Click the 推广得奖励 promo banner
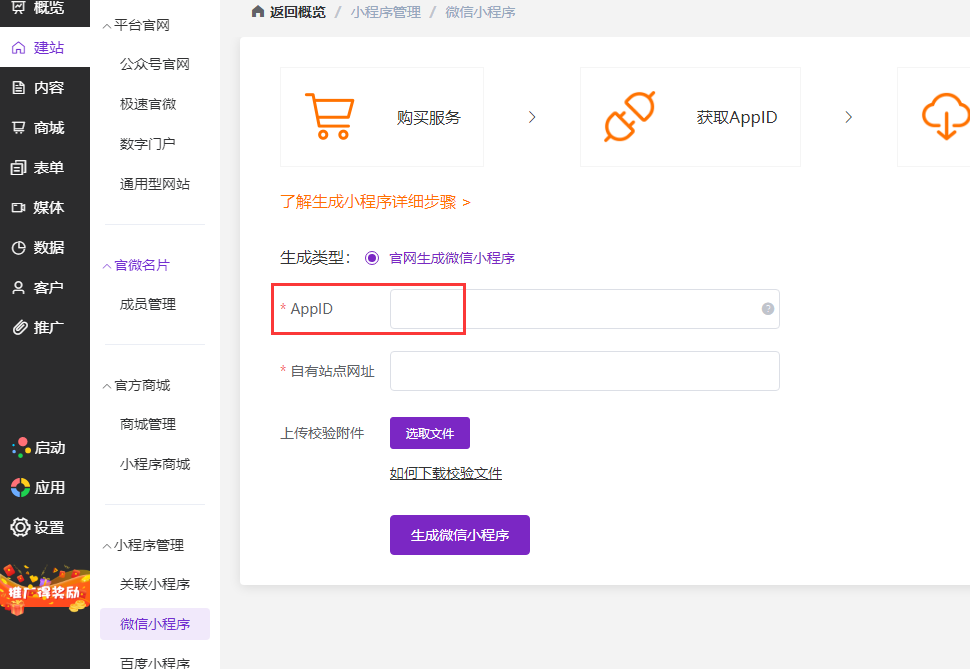970x669 pixels. point(45,587)
